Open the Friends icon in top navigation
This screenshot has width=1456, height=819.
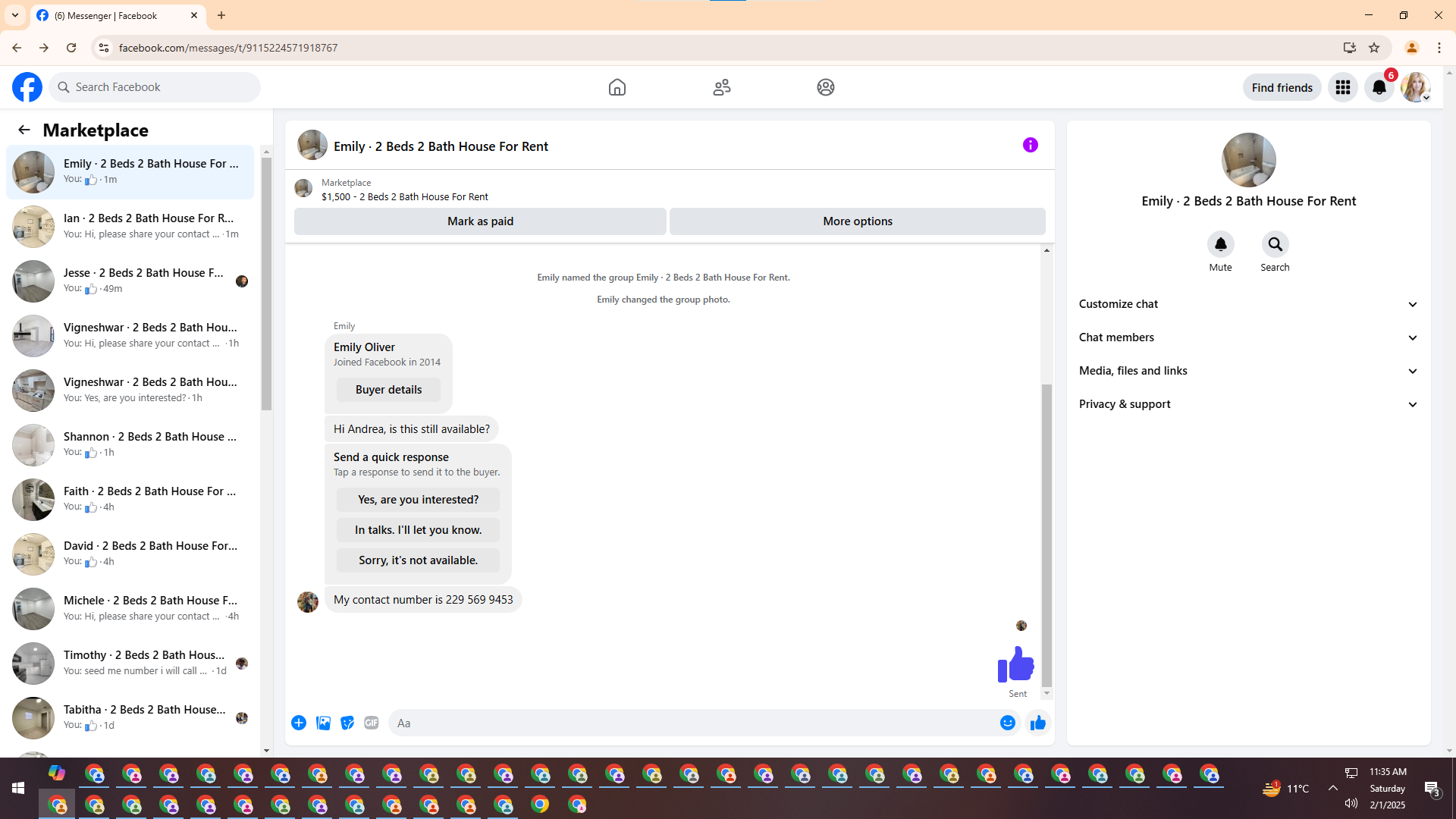pos(721,87)
